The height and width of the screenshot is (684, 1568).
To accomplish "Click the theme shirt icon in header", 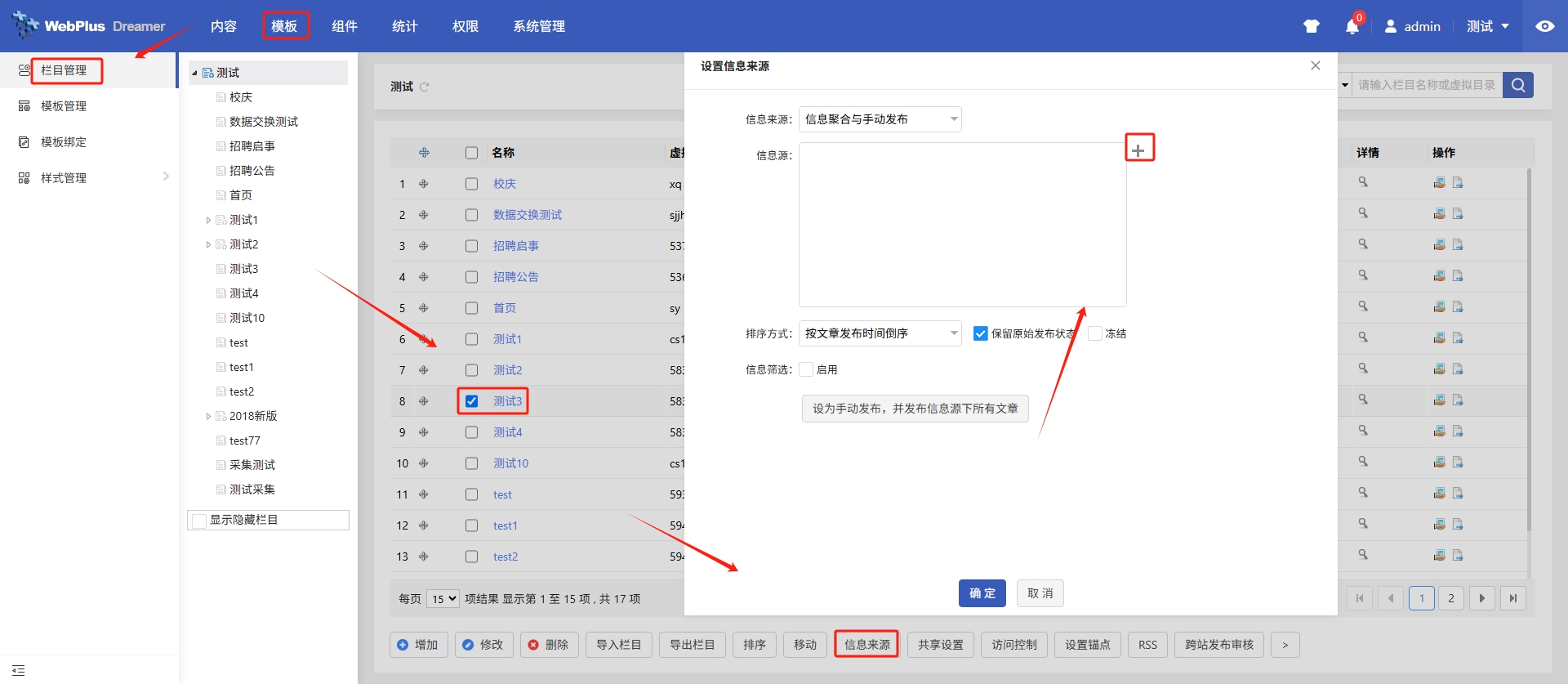I will 1311,26.
